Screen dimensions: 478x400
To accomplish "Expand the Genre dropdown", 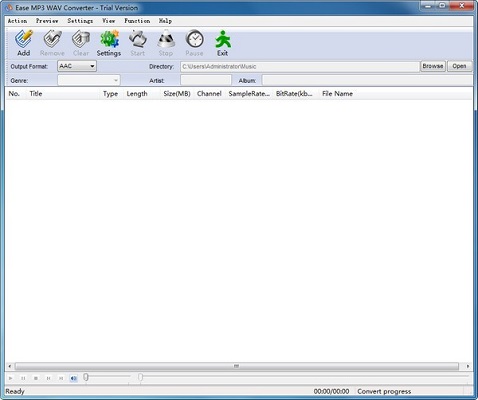I will coord(89,80).
